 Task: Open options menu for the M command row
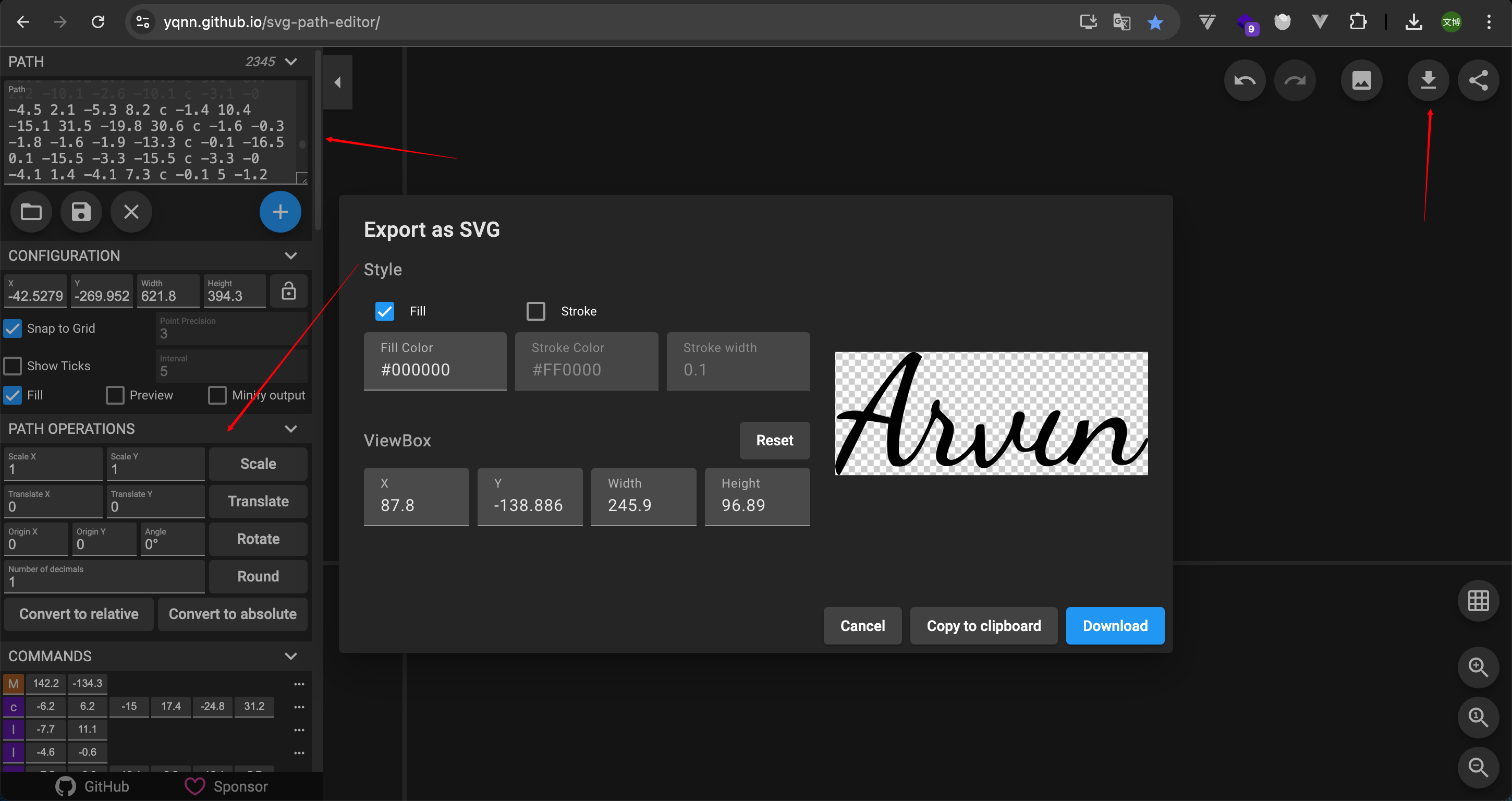(x=299, y=684)
